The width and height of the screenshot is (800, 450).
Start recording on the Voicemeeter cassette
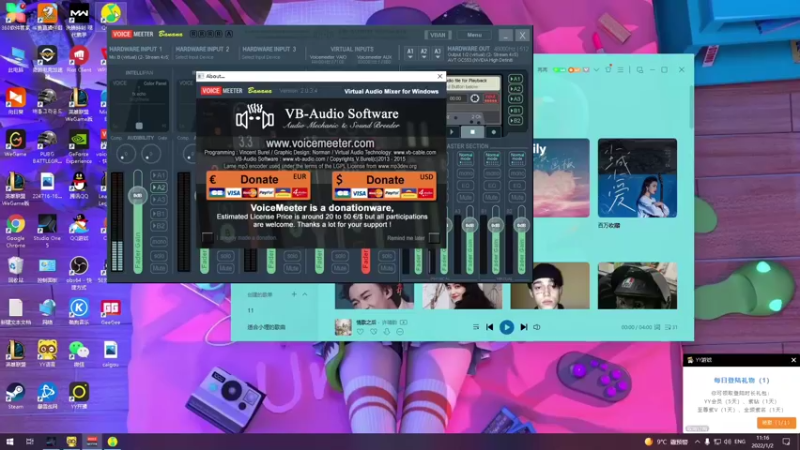(493, 132)
